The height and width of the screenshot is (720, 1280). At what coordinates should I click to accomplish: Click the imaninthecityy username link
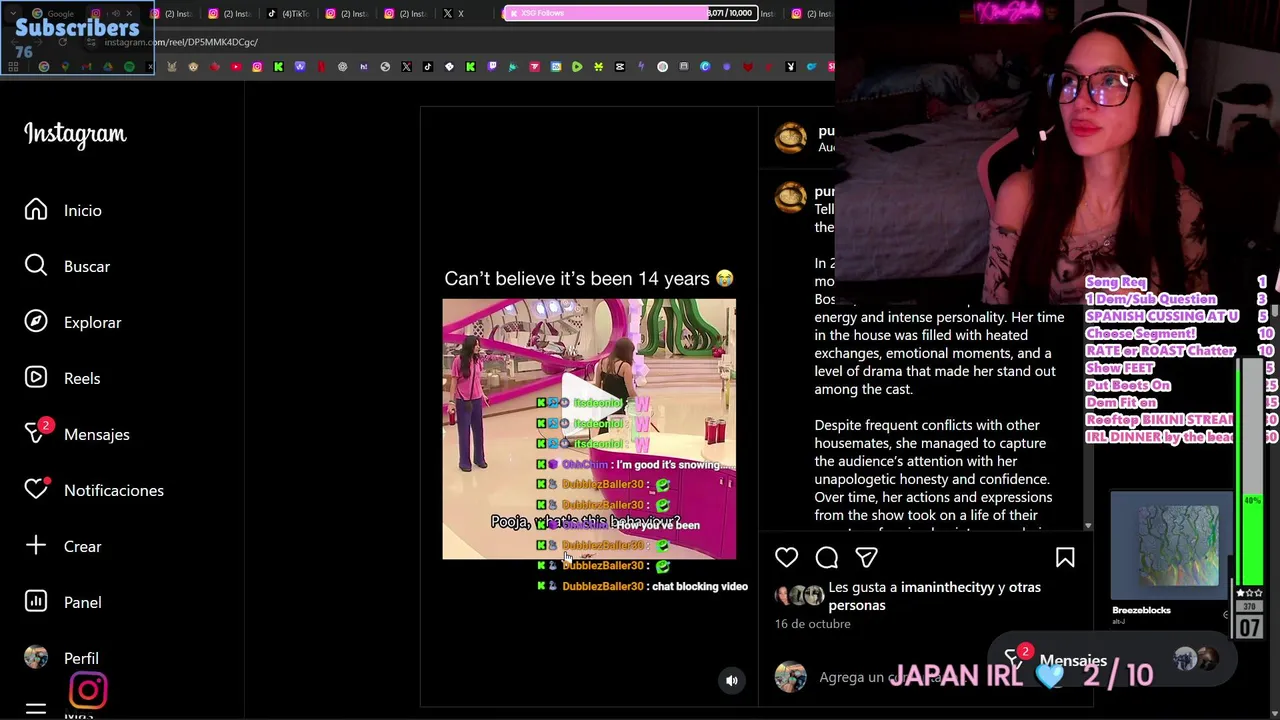(948, 587)
